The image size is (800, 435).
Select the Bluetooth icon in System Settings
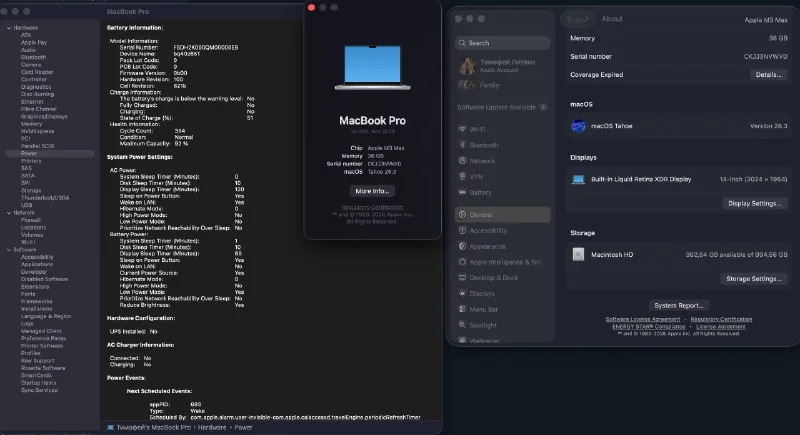462,145
